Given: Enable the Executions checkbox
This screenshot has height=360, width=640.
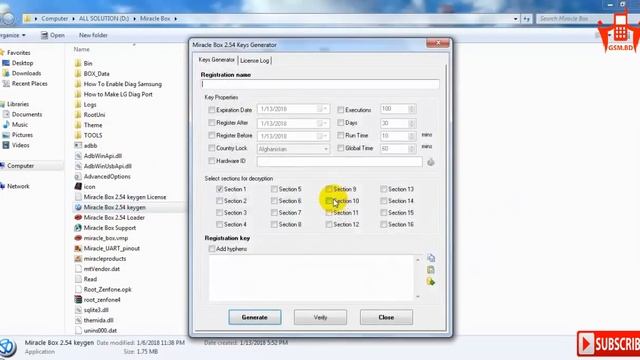Looking at the screenshot, I should point(340,110).
